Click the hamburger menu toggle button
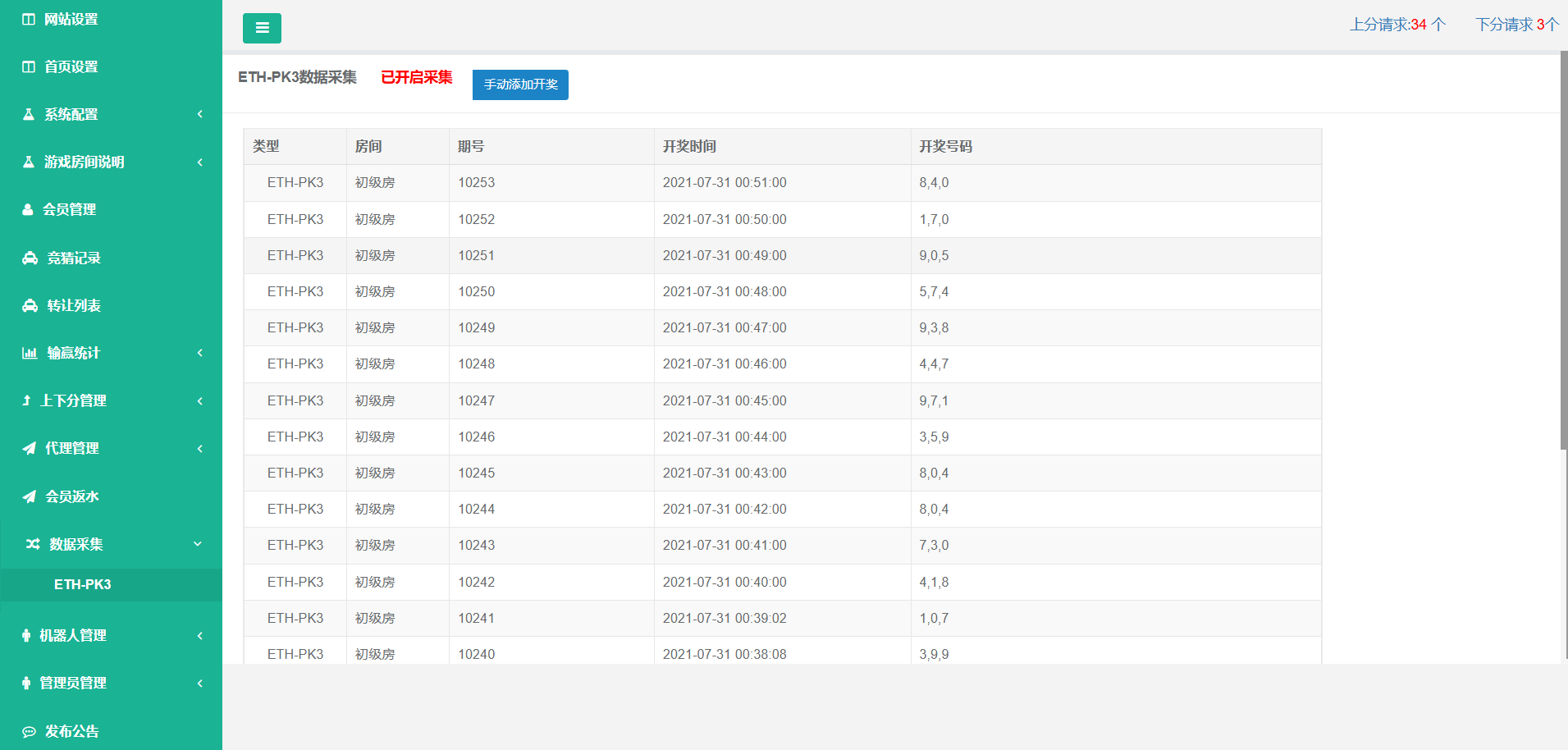This screenshot has width=1568, height=750. (x=262, y=28)
